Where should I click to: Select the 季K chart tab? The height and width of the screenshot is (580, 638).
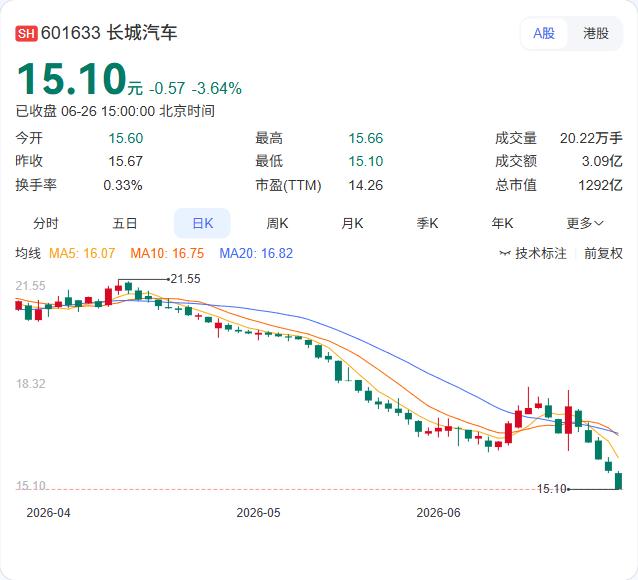427,223
